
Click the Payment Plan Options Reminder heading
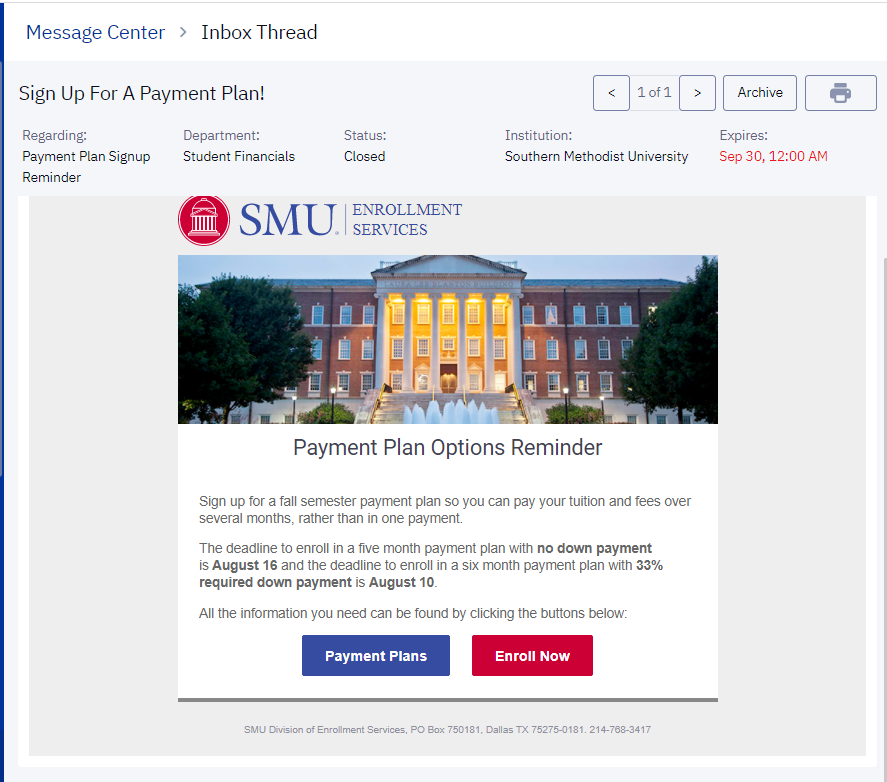point(447,447)
